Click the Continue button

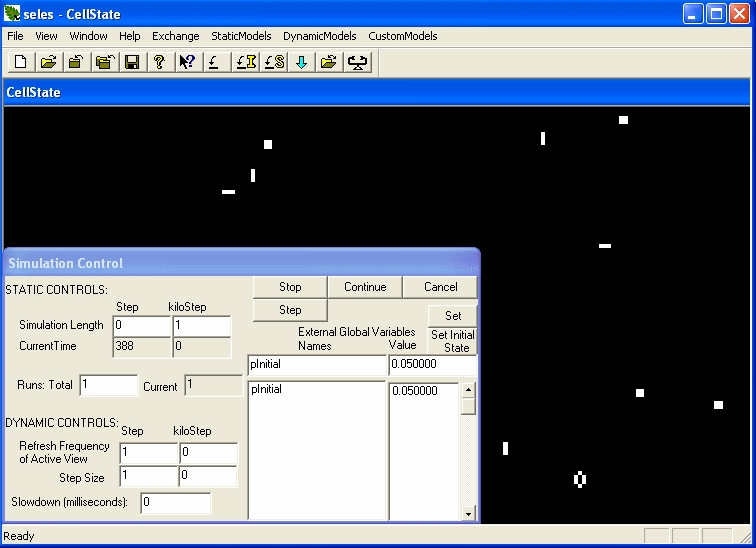365,287
